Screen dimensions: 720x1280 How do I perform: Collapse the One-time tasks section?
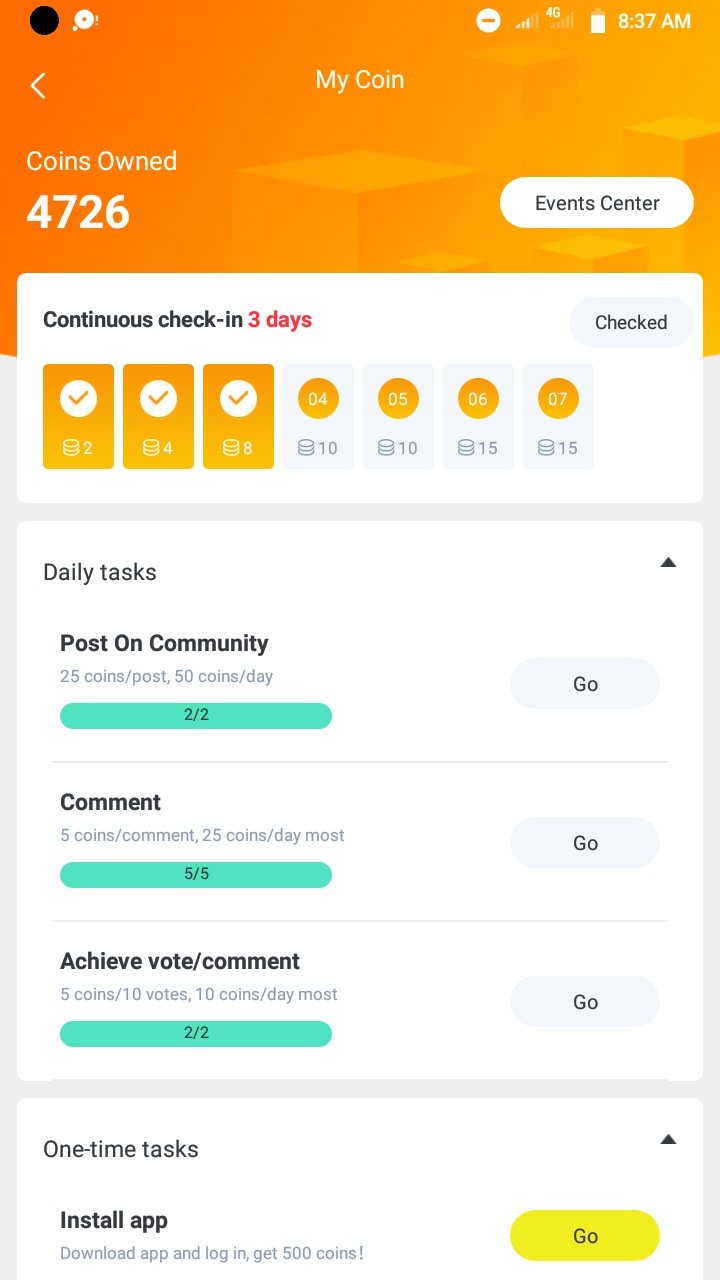point(668,1139)
